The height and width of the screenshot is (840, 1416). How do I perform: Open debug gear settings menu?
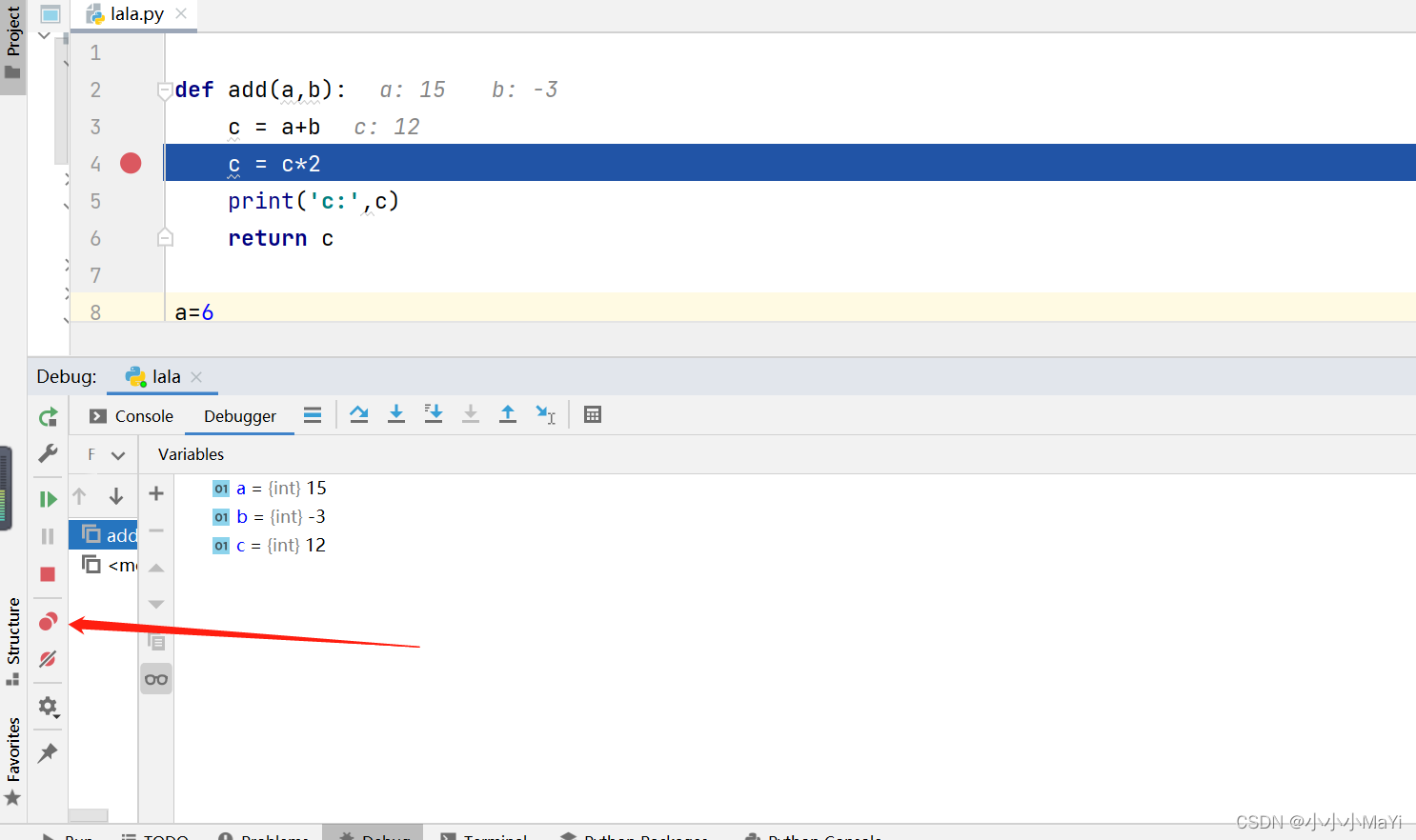coord(48,707)
